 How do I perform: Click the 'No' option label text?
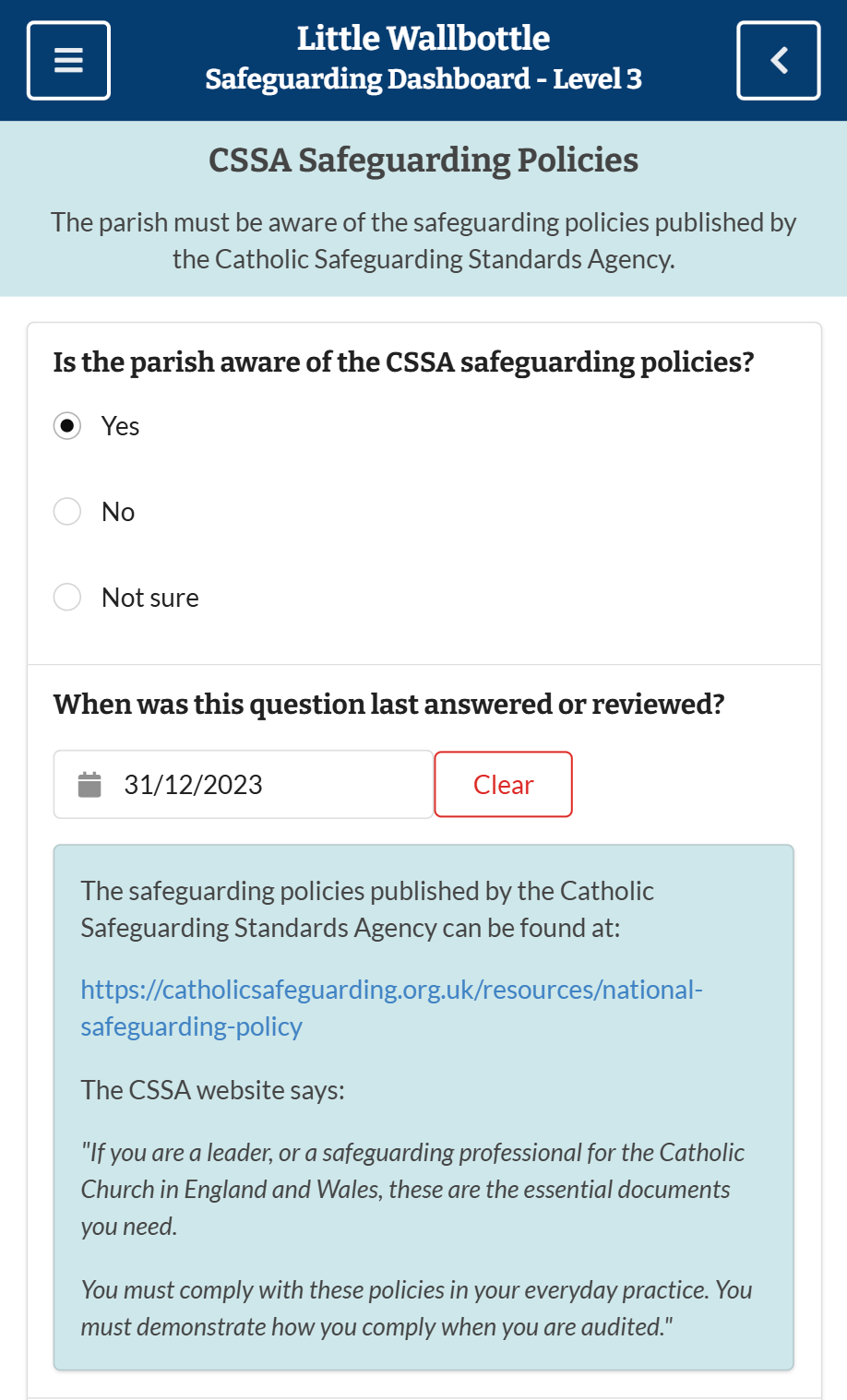tap(118, 512)
